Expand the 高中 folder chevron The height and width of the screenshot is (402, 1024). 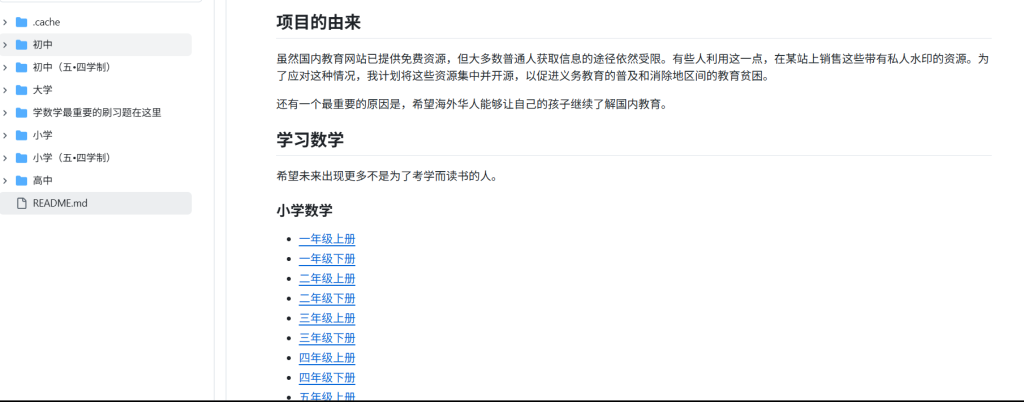pos(5,181)
